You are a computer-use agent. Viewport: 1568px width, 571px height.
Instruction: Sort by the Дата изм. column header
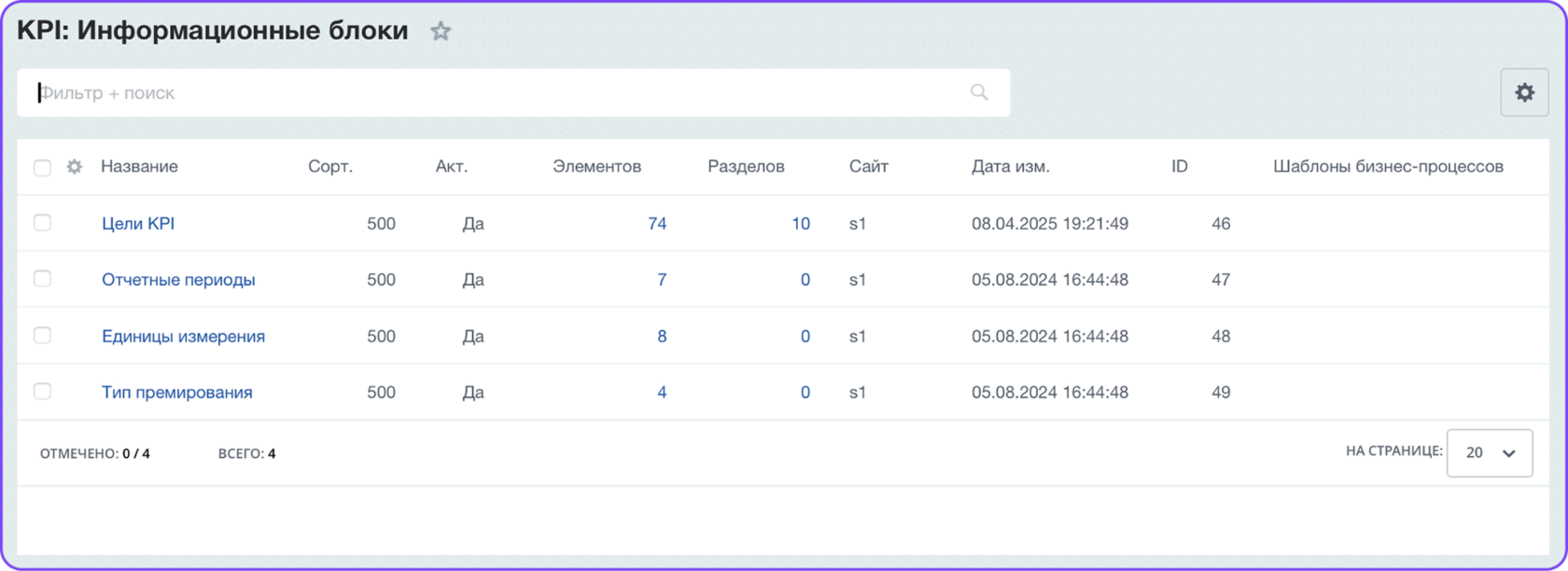tap(1010, 167)
